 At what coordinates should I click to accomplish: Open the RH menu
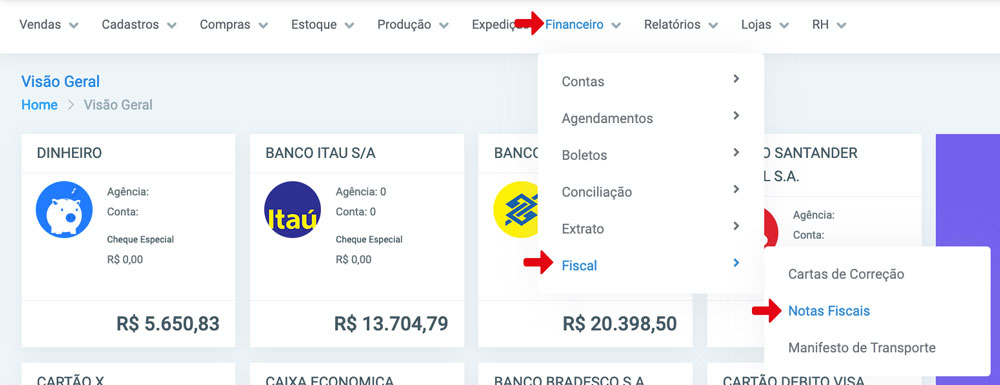828,25
